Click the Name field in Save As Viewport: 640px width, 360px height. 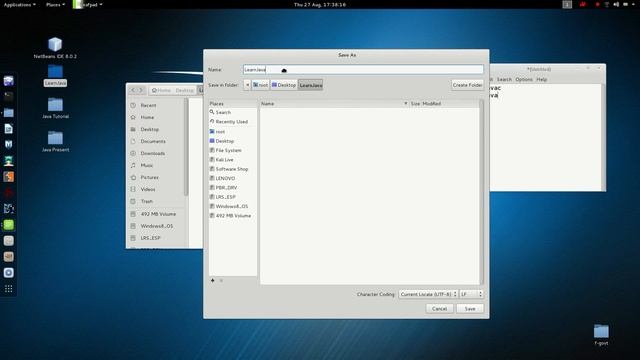pos(363,69)
